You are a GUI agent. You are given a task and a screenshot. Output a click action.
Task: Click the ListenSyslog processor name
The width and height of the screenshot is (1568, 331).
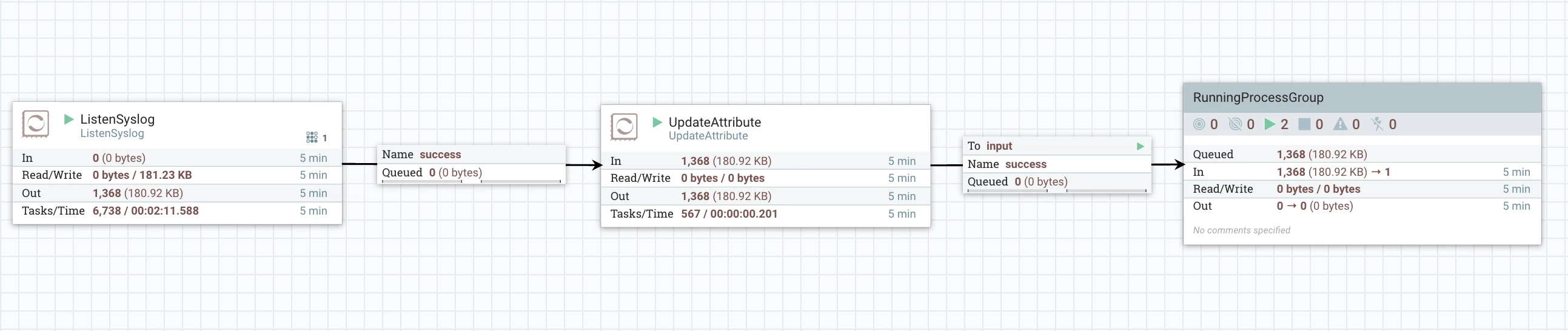click(118, 119)
